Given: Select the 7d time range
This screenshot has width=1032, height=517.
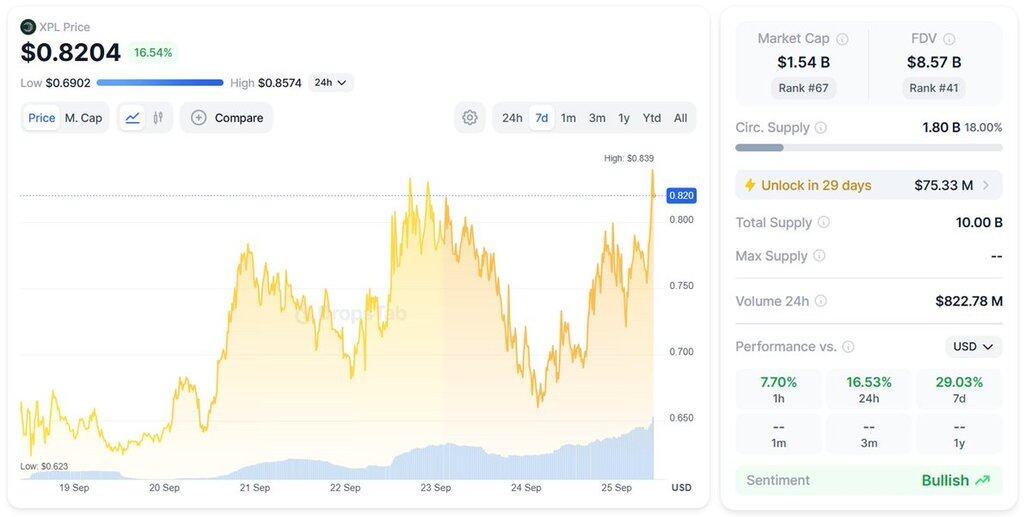Looking at the screenshot, I should [x=542, y=118].
